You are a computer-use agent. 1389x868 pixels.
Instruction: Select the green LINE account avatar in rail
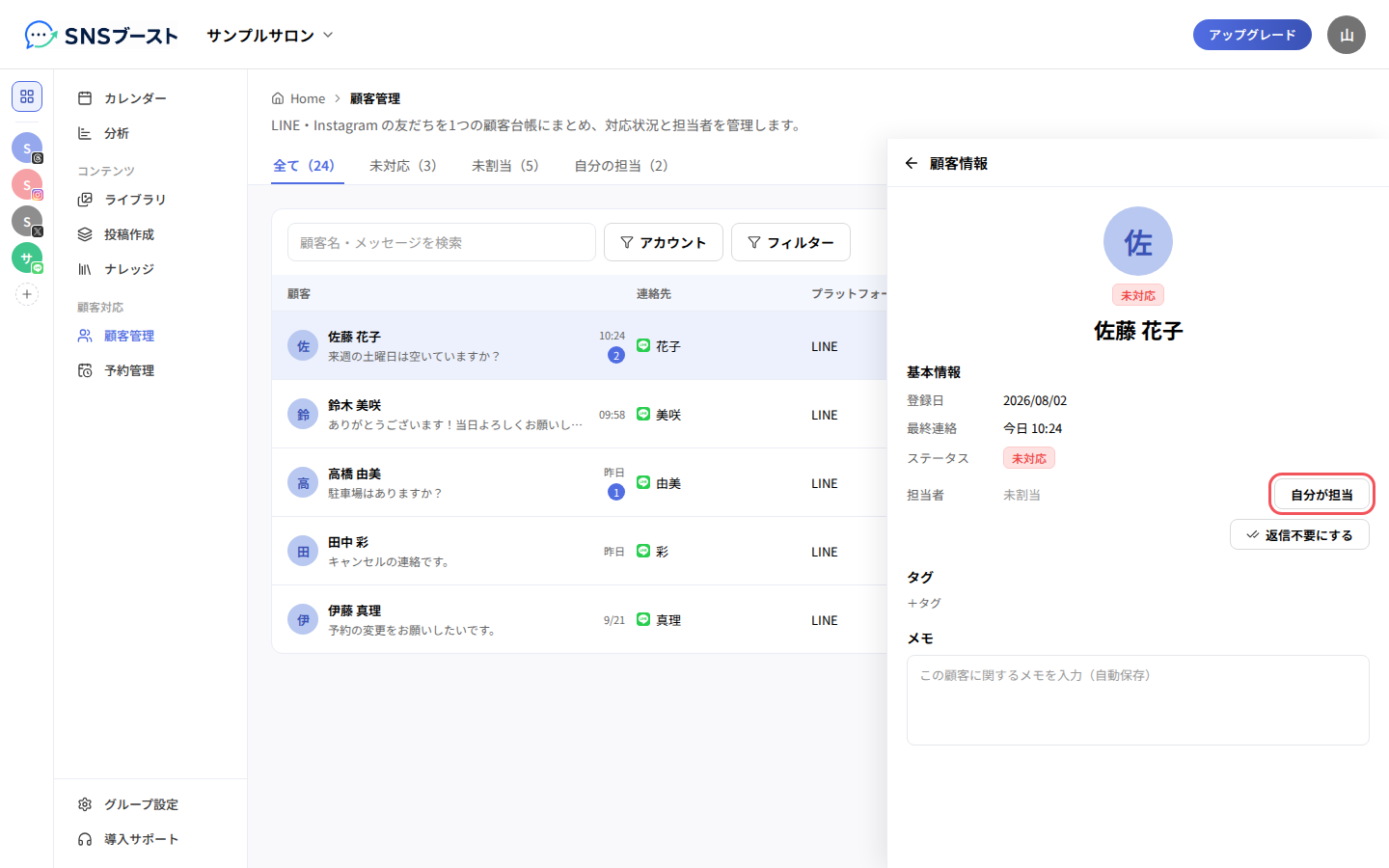point(27,258)
